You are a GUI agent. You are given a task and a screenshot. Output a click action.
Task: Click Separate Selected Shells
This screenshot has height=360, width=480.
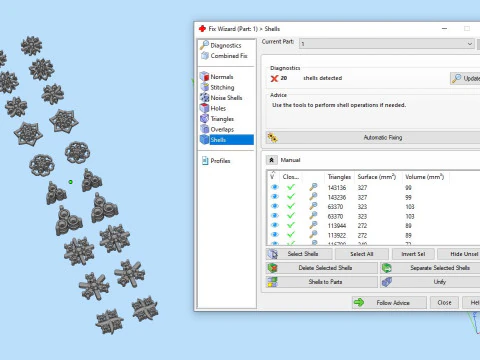[x=430, y=268]
